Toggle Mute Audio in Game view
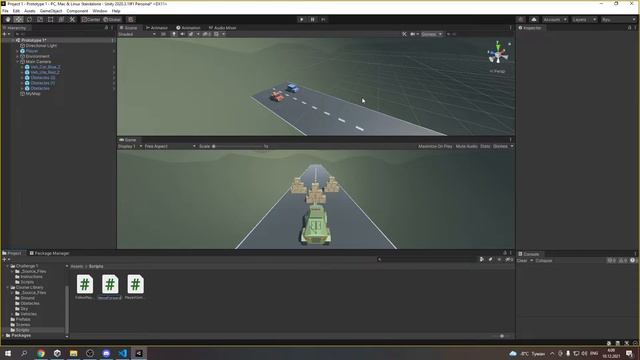 tap(467, 146)
